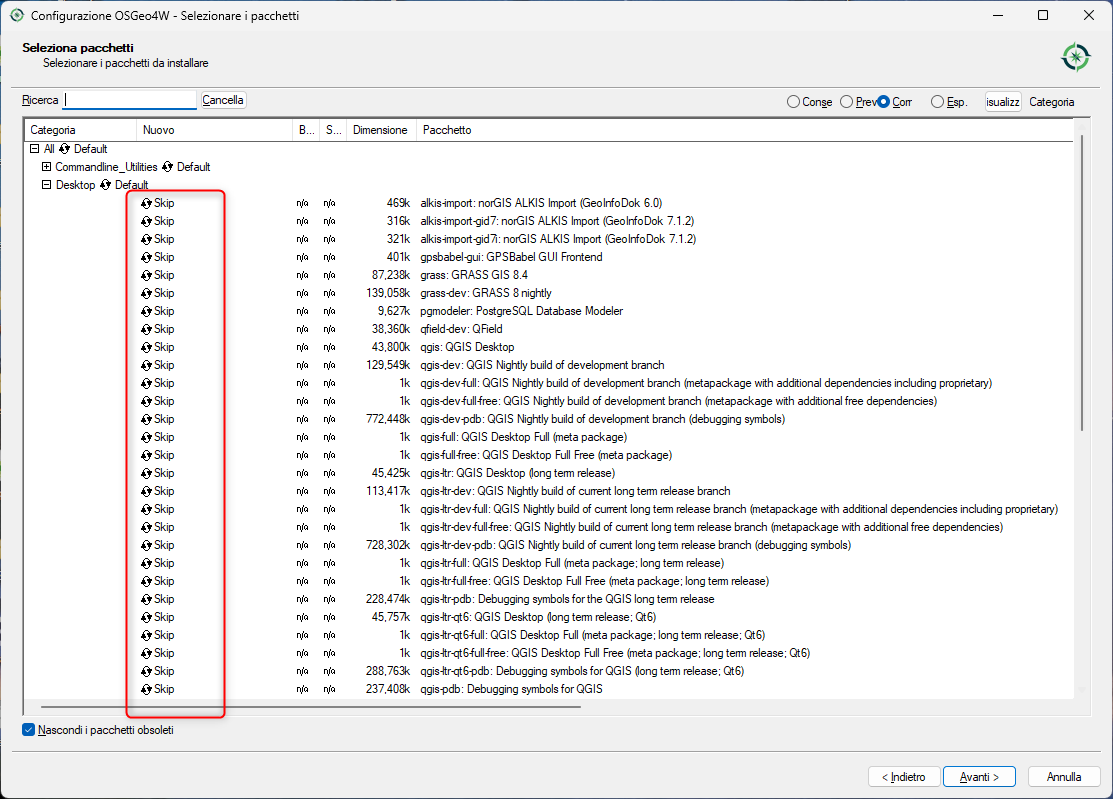
Task: Click the horizontal scrollbar of package list
Action: click(311, 707)
